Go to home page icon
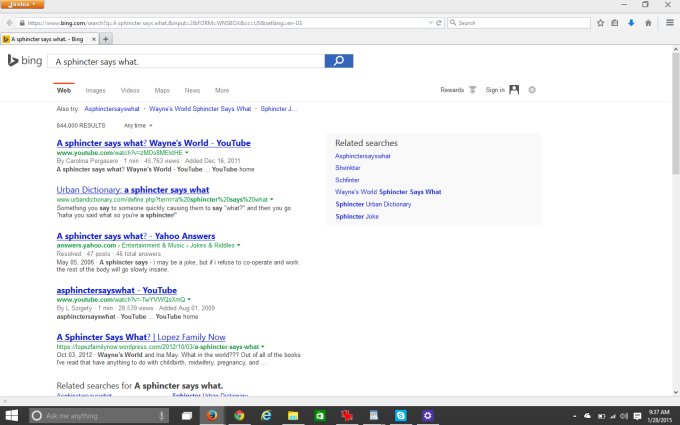The height and width of the screenshot is (425, 680). click(x=648, y=23)
